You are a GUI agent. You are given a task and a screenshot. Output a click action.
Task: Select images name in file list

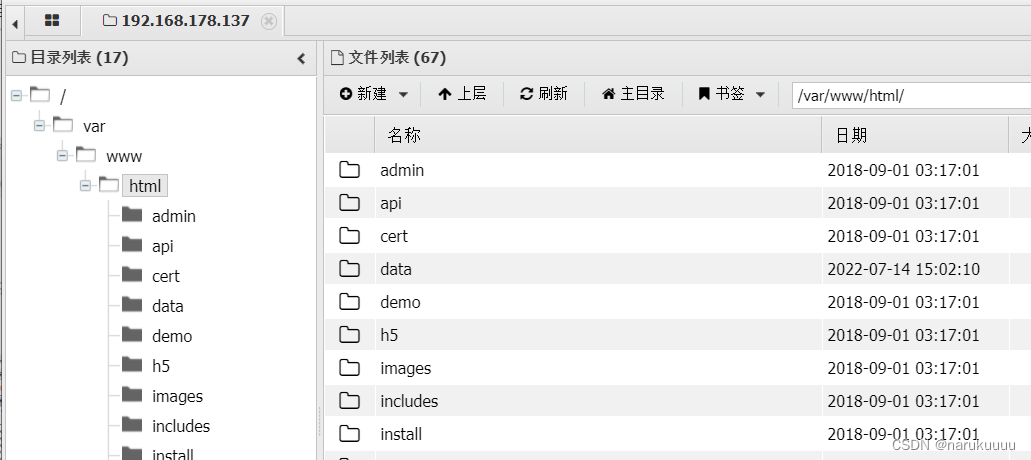[x=406, y=368]
